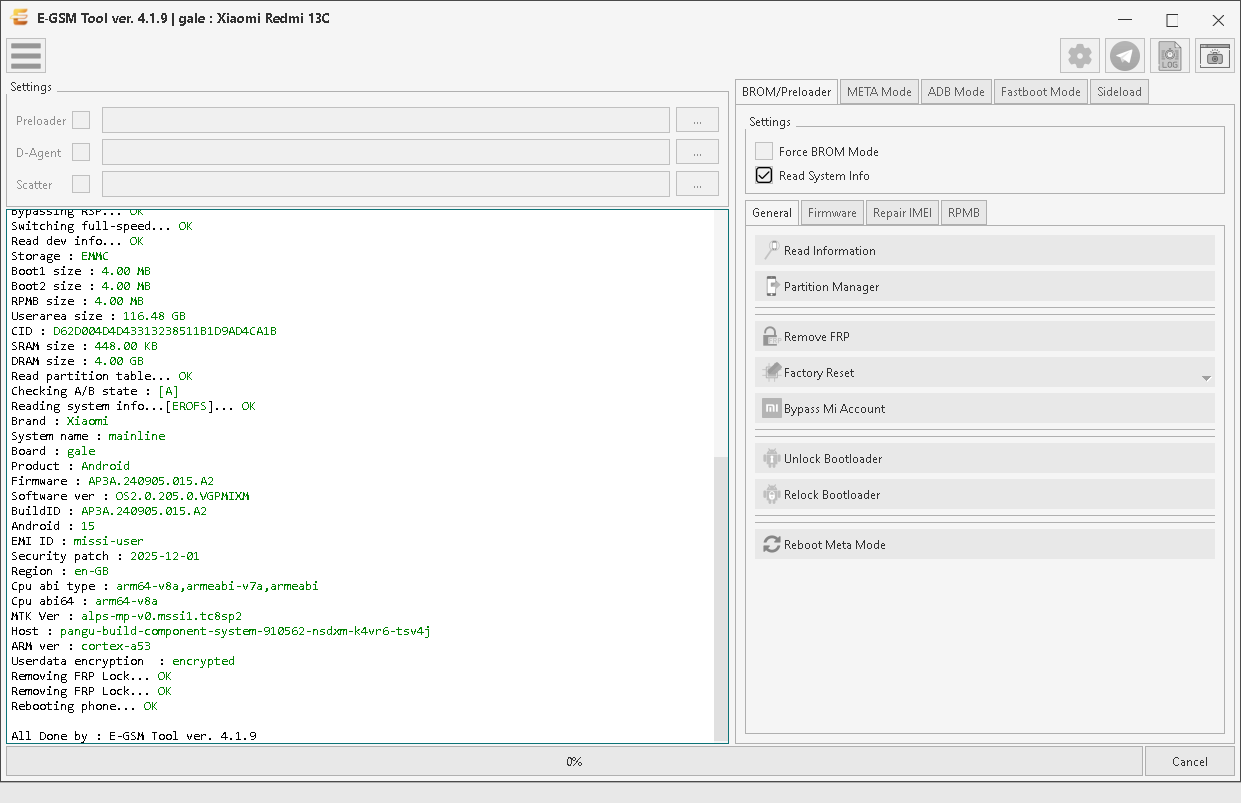Click 'All Done by : E-GSM Tool' line
Viewport: 1241px width, 803px height.
(134, 736)
